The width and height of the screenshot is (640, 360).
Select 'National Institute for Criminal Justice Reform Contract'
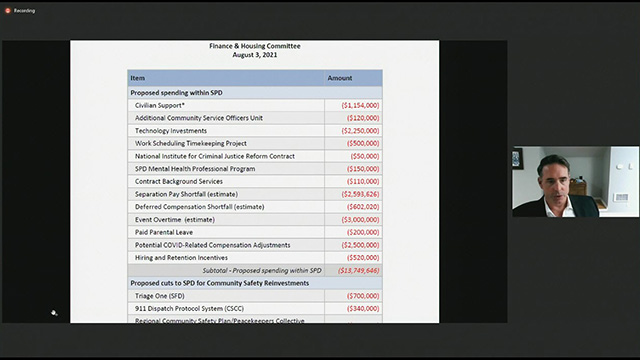click(255, 156)
